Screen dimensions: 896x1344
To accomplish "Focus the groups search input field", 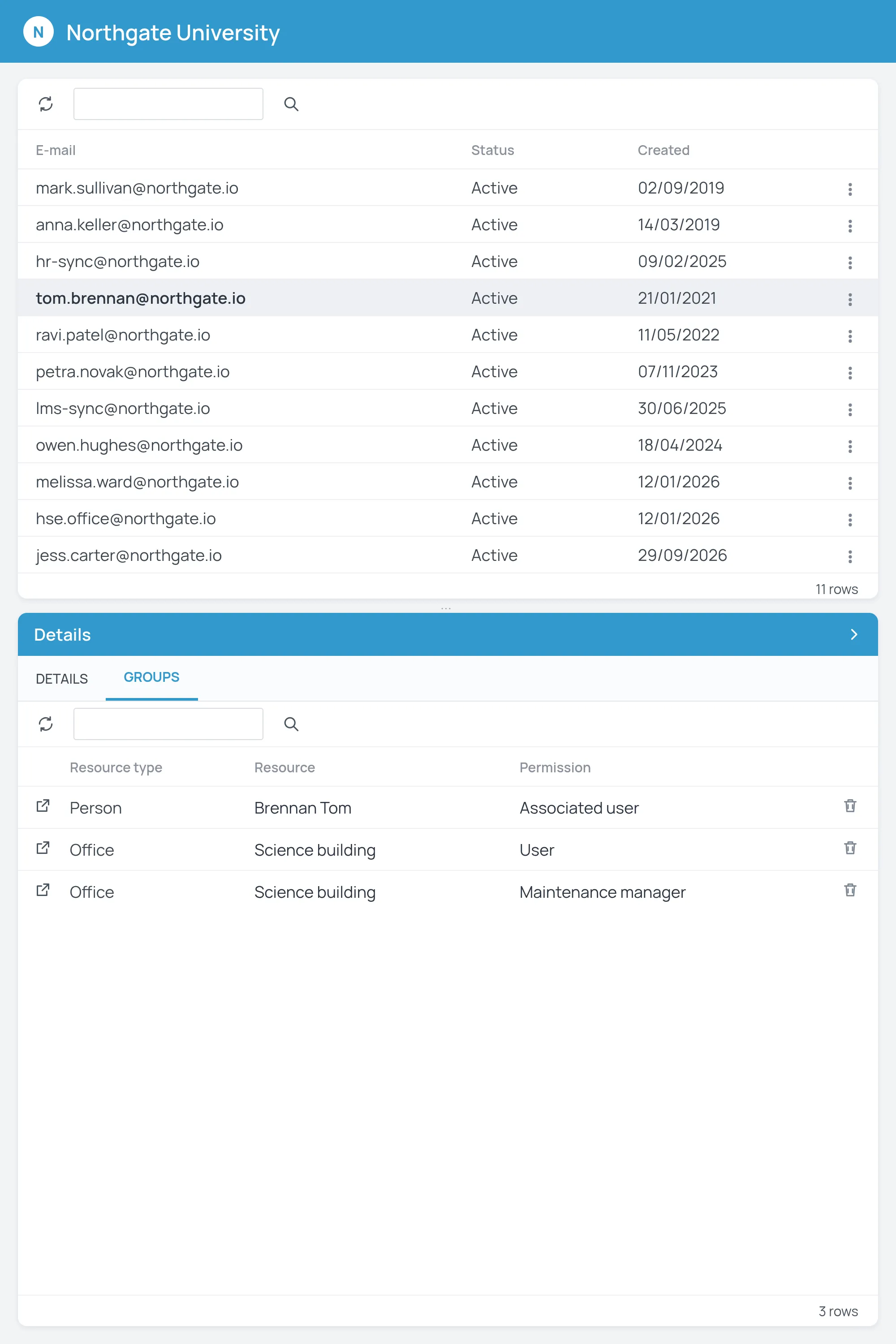I will pos(168,724).
